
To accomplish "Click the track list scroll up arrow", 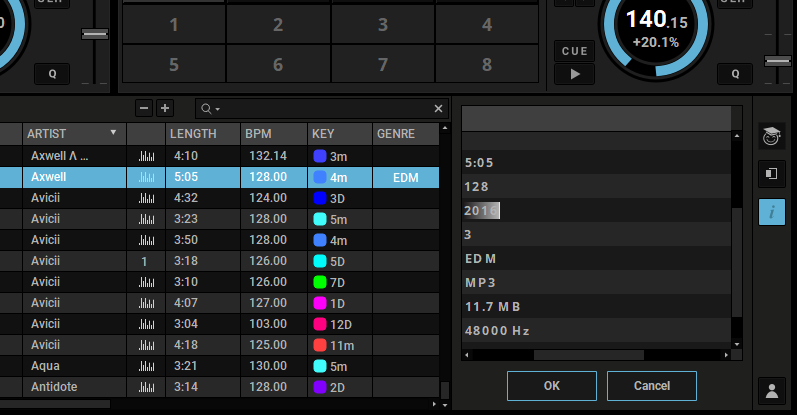I will (x=445, y=128).
